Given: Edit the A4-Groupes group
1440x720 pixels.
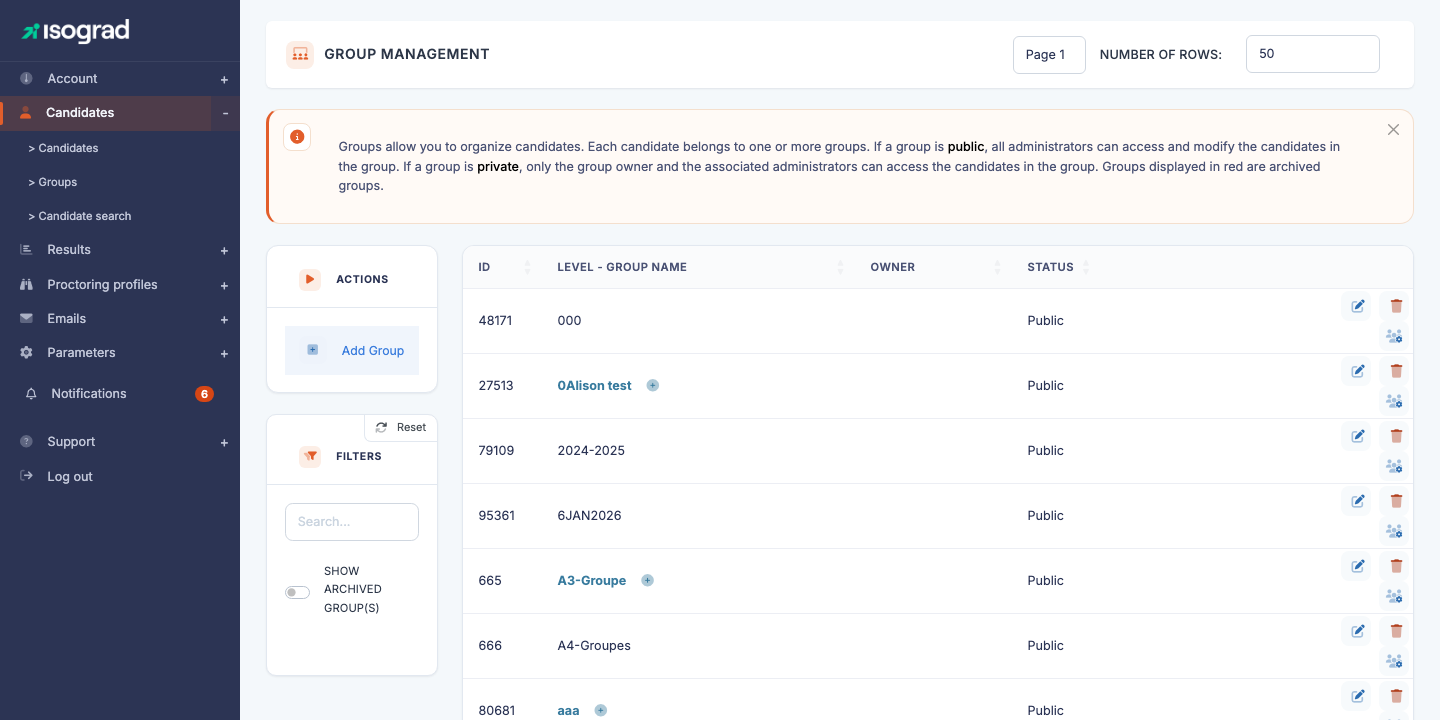Looking at the screenshot, I should tap(1357, 631).
